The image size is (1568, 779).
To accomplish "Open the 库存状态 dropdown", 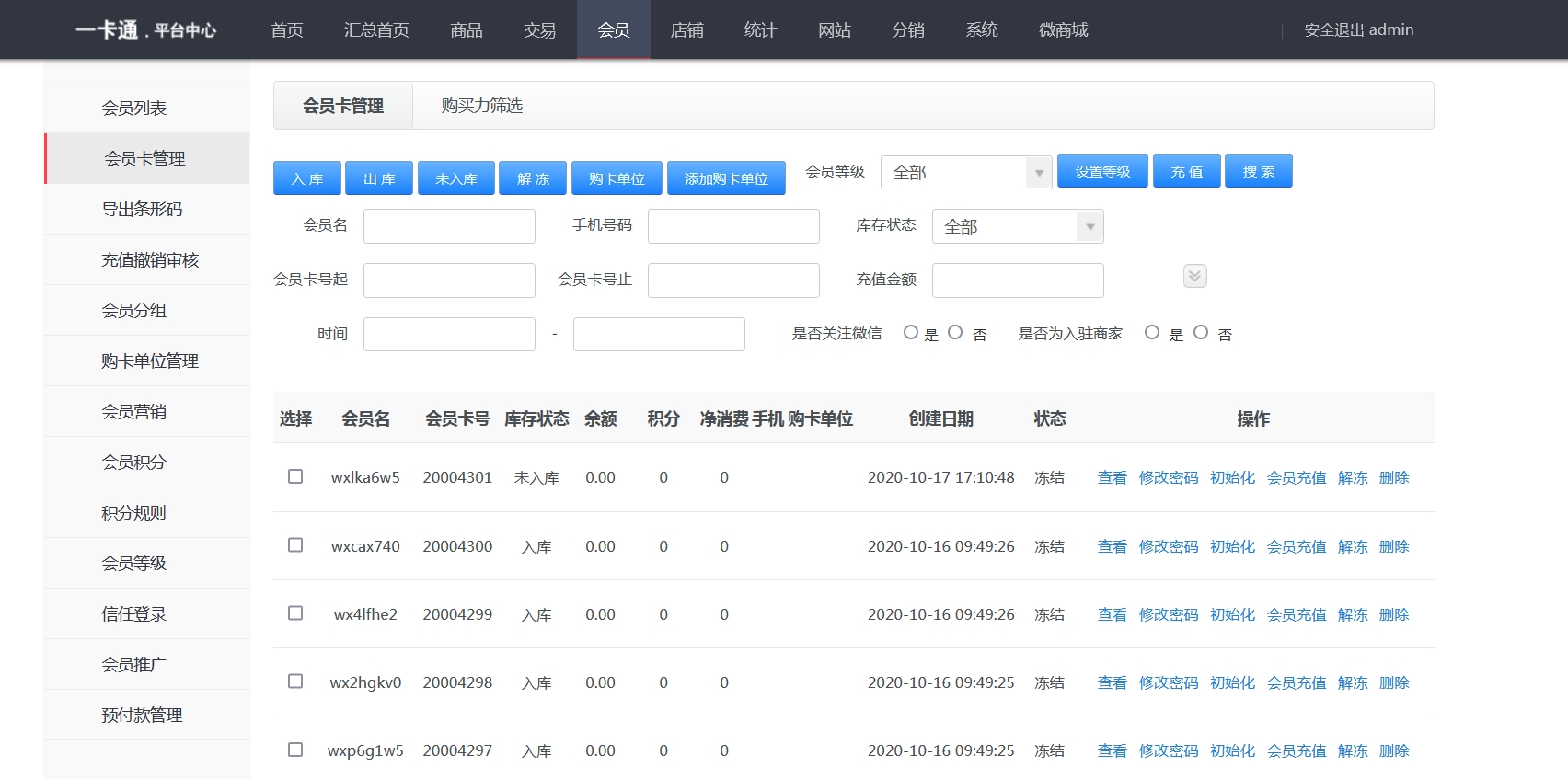I will [x=1018, y=226].
